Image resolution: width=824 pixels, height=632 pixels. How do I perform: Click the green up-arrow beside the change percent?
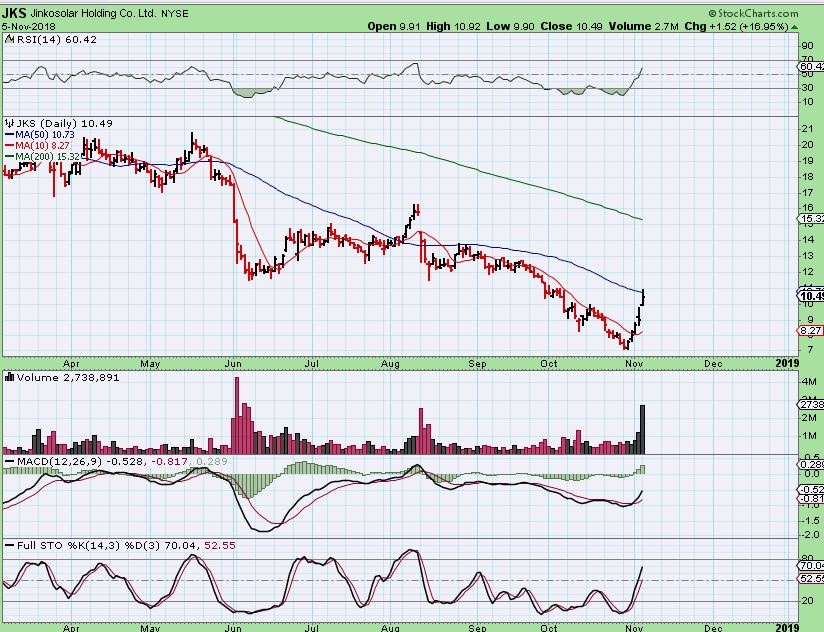[795, 27]
